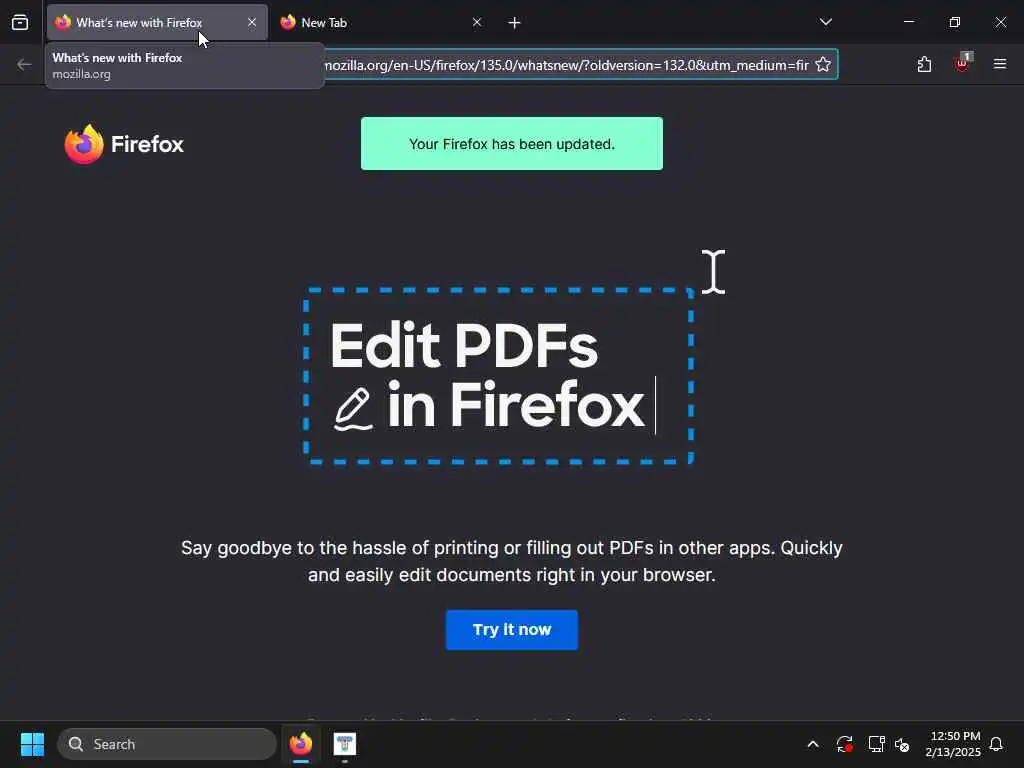Open the uBlock Origin extension icon

click(x=962, y=64)
